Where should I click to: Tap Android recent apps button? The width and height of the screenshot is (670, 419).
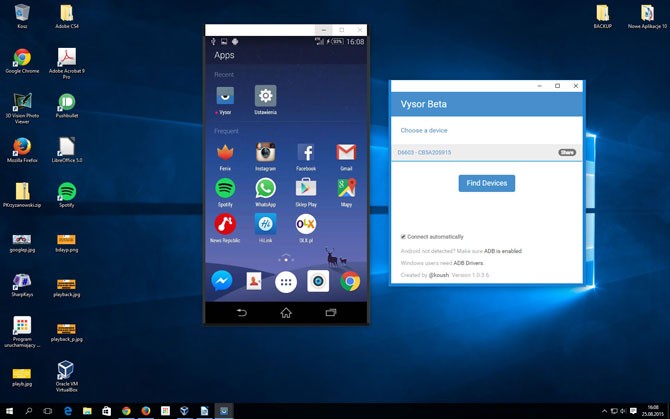coord(331,313)
